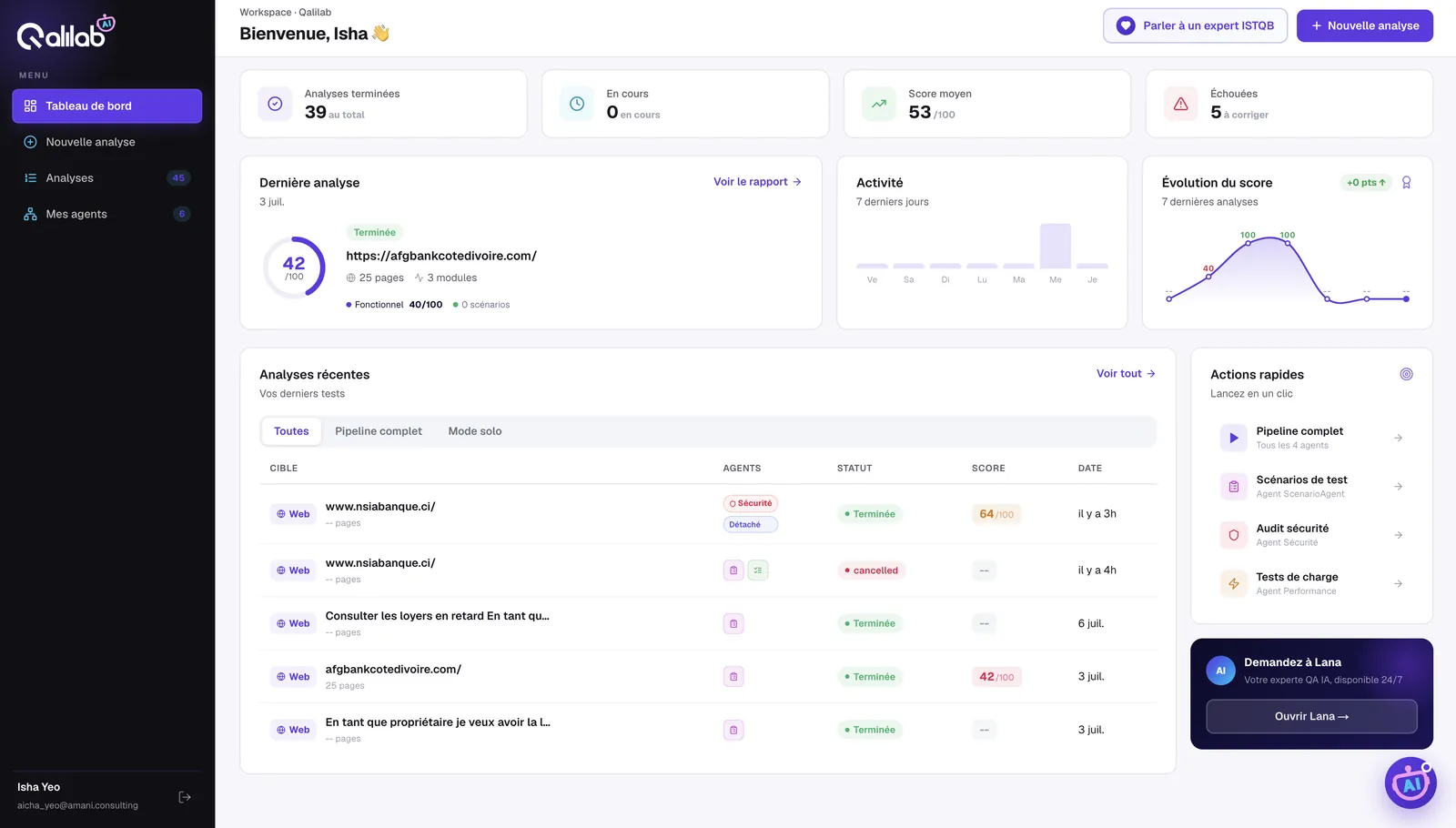
Task: Switch to Mode solo tab
Action: coord(475,431)
